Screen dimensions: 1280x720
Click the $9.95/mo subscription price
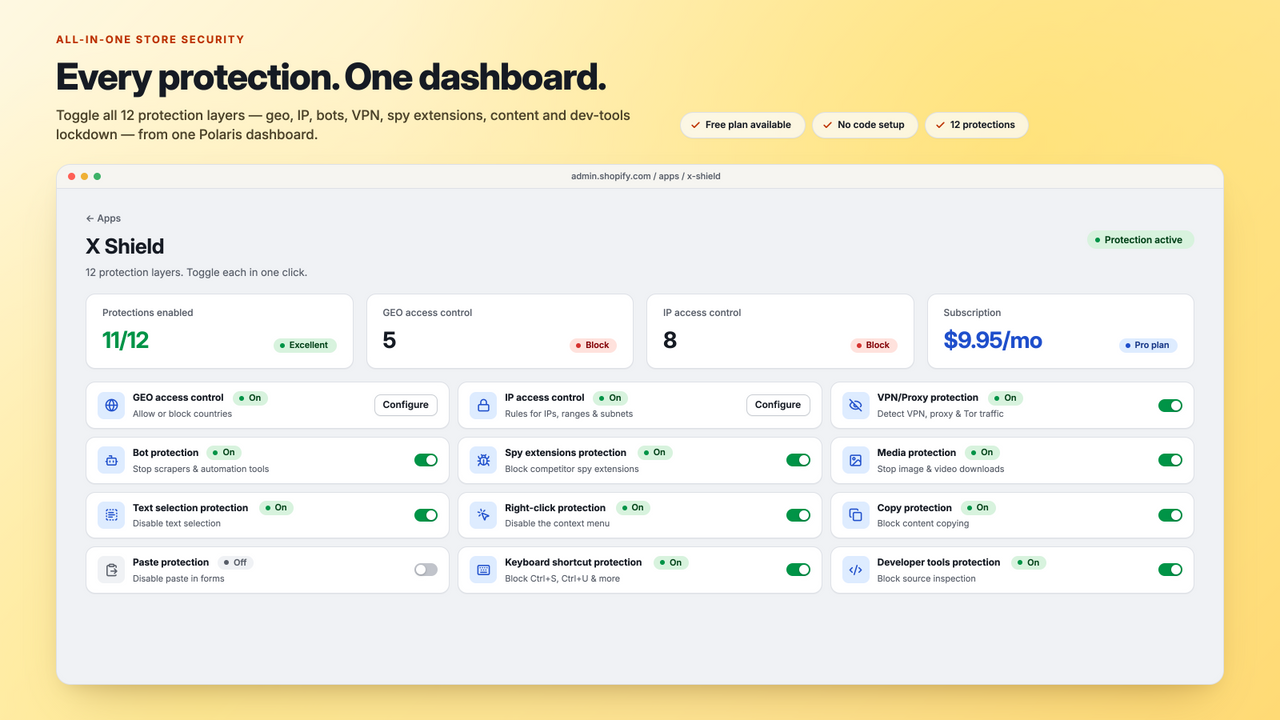coord(993,340)
